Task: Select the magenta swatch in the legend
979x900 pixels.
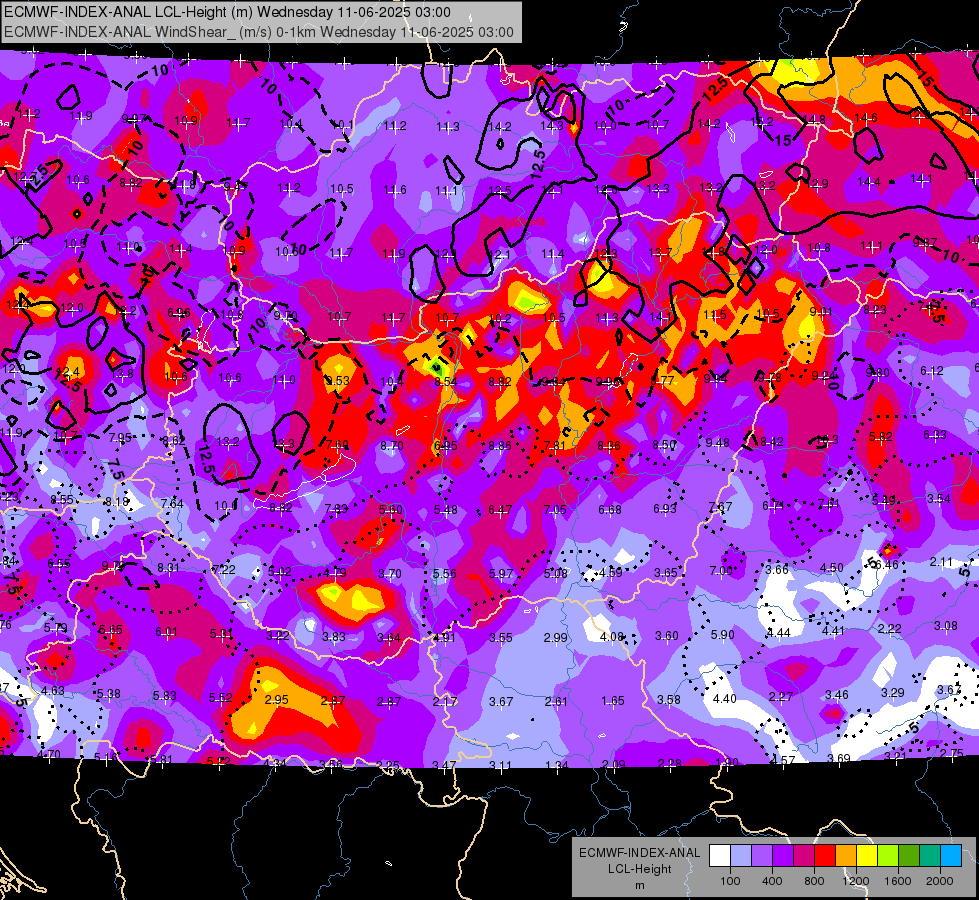Action: [x=804, y=856]
